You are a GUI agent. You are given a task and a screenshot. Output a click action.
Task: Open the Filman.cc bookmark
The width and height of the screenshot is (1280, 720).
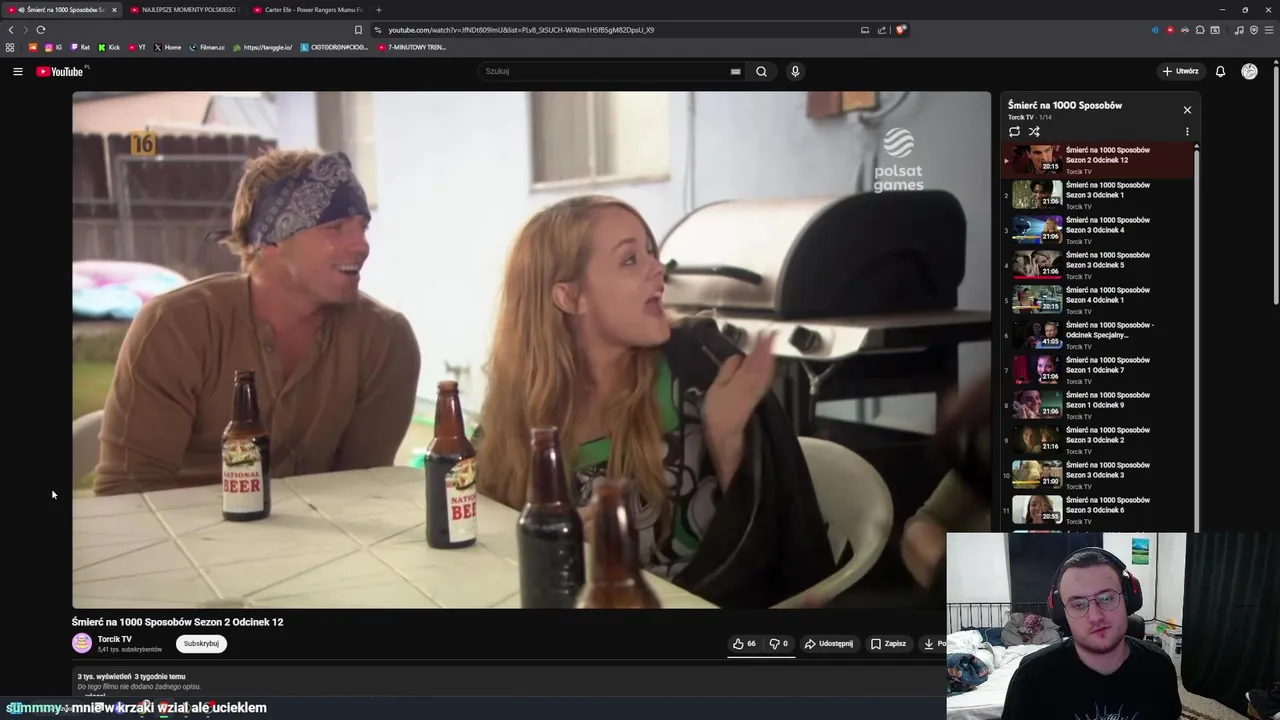(x=207, y=47)
